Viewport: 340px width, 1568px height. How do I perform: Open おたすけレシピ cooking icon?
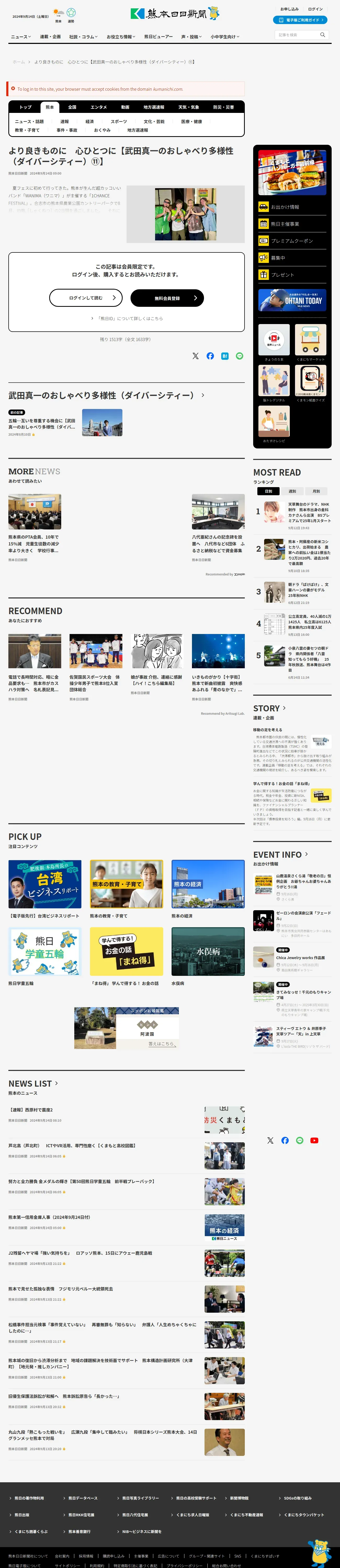(274, 421)
